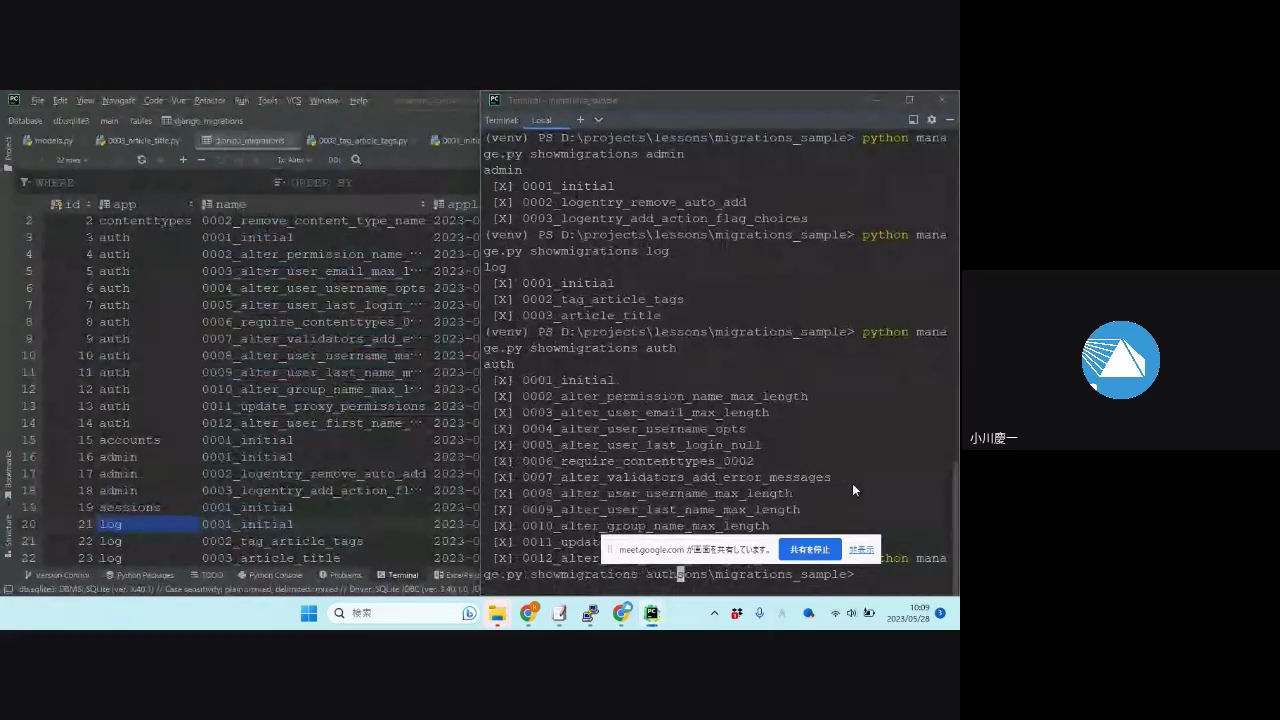The width and height of the screenshot is (1280, 720).
Task: Open File Explorer from the taskbar
Action: click(497, 613)
